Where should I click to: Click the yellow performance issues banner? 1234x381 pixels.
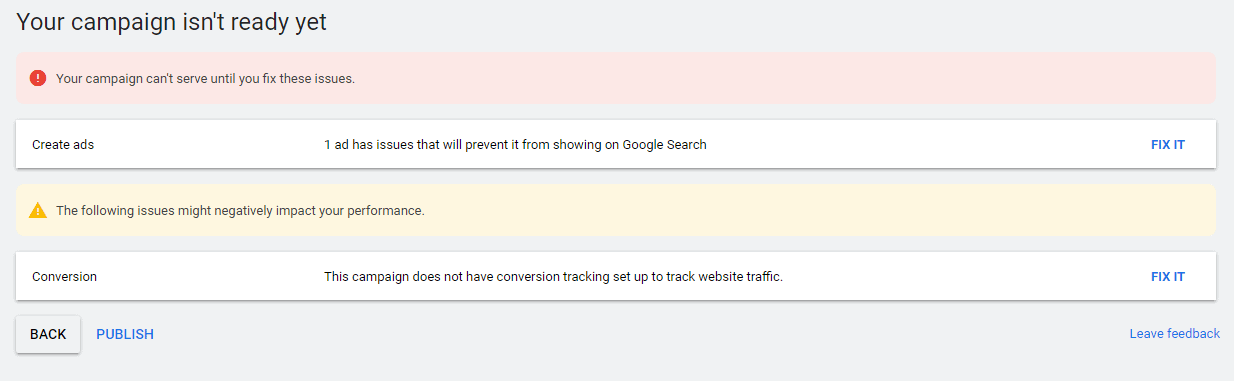click(x=616, y=210)
